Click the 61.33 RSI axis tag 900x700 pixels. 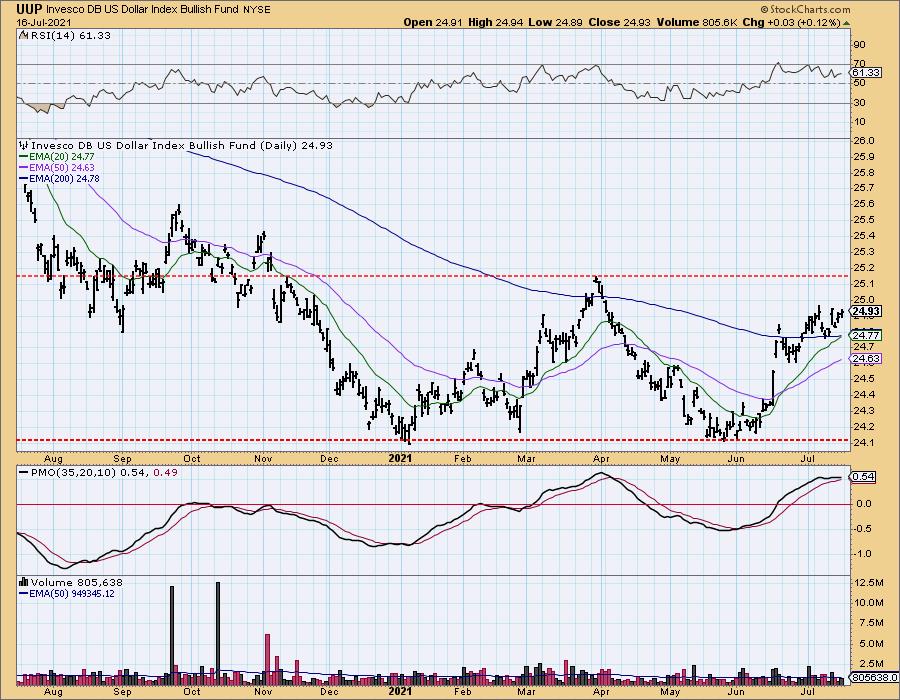(866, 72)
